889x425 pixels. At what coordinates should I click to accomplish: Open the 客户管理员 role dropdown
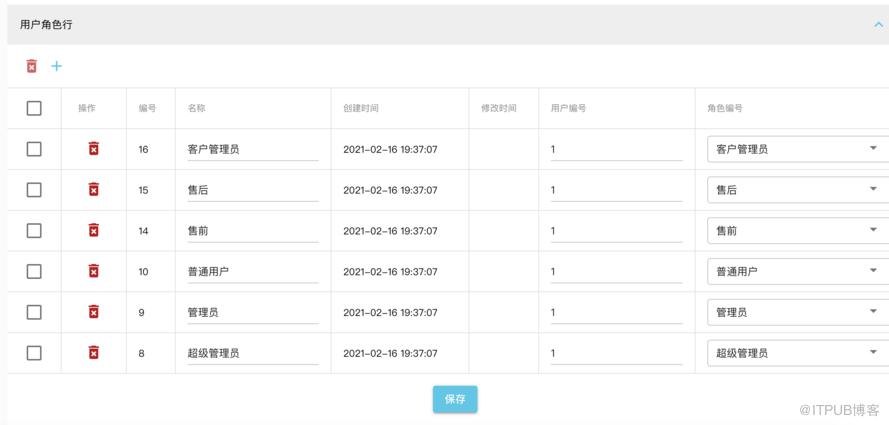point(798,149)
